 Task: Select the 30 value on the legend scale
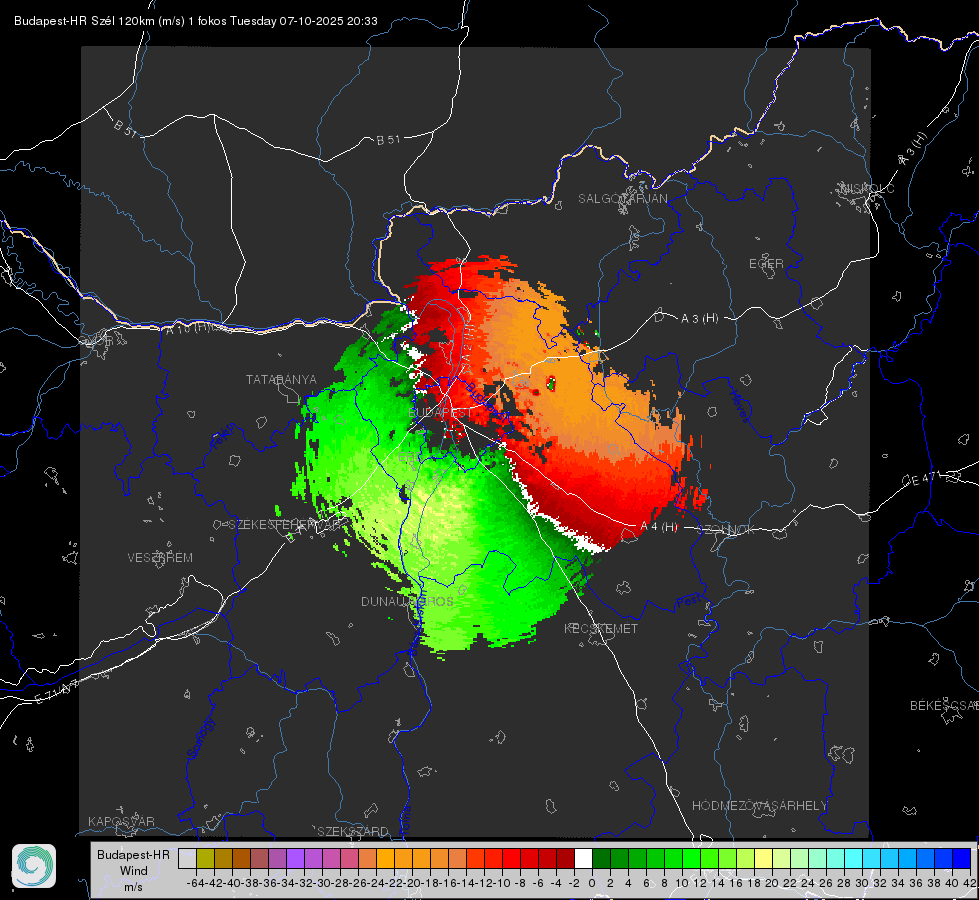coord(862,883)
